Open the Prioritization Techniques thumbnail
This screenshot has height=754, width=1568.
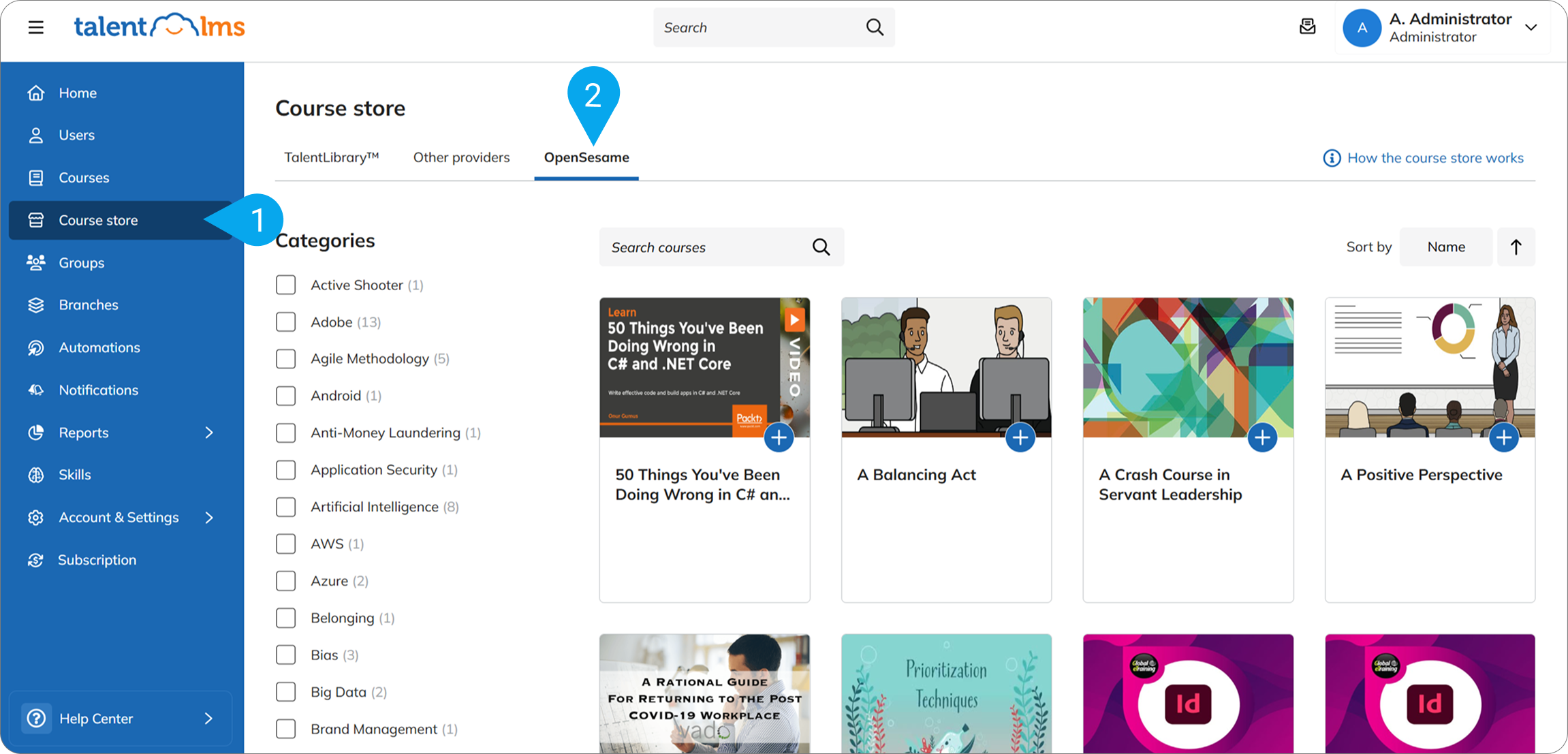coord(946,693)
